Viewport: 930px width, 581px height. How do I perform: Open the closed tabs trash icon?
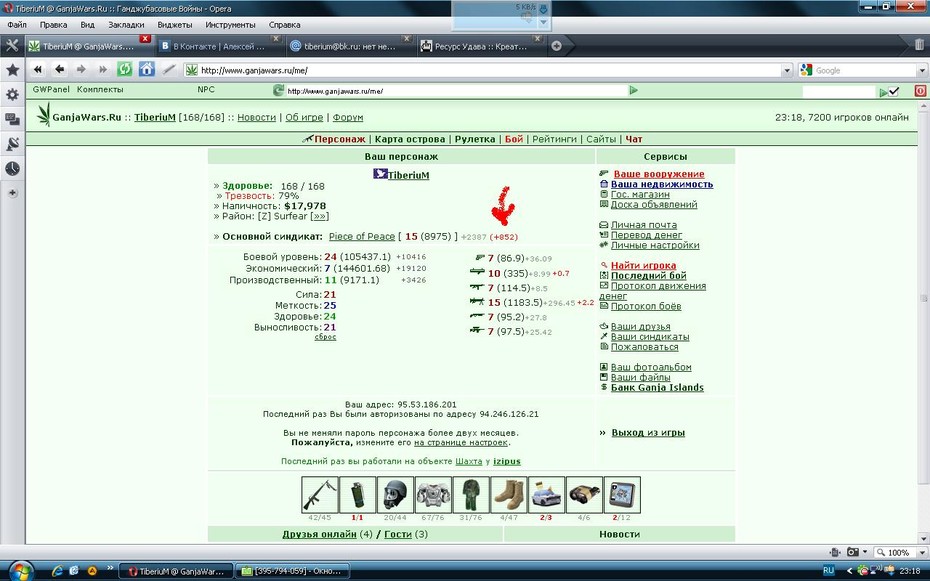coord(919,44)
